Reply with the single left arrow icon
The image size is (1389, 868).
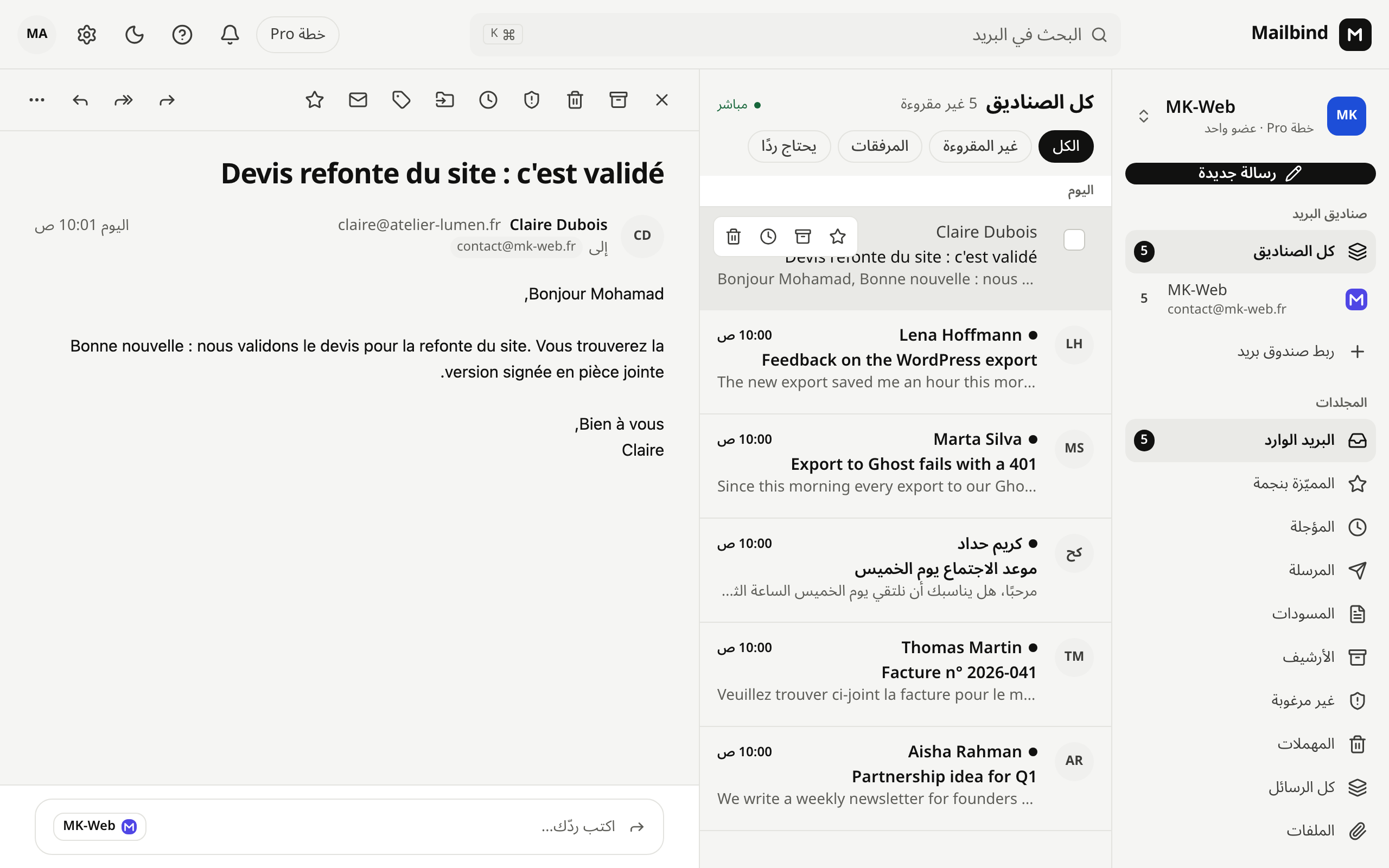[x=80, y=100]
